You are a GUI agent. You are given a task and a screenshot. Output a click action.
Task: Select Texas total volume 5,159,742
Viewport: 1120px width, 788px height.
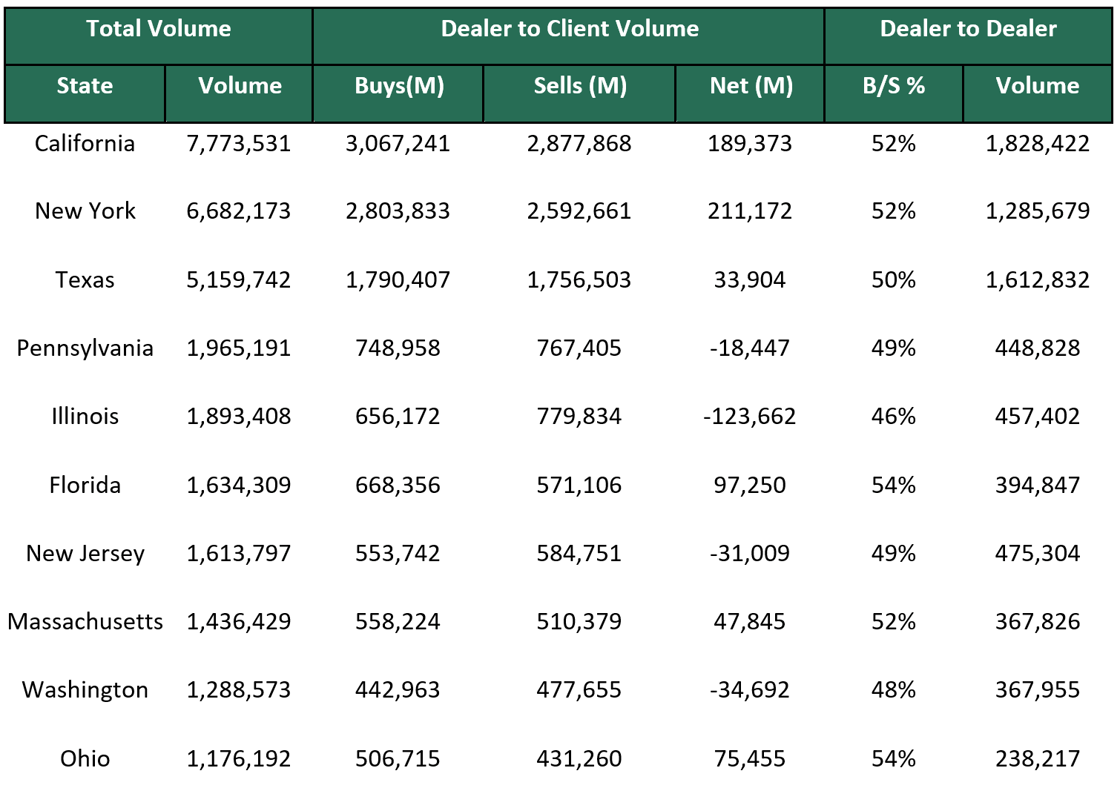(239, 280)
